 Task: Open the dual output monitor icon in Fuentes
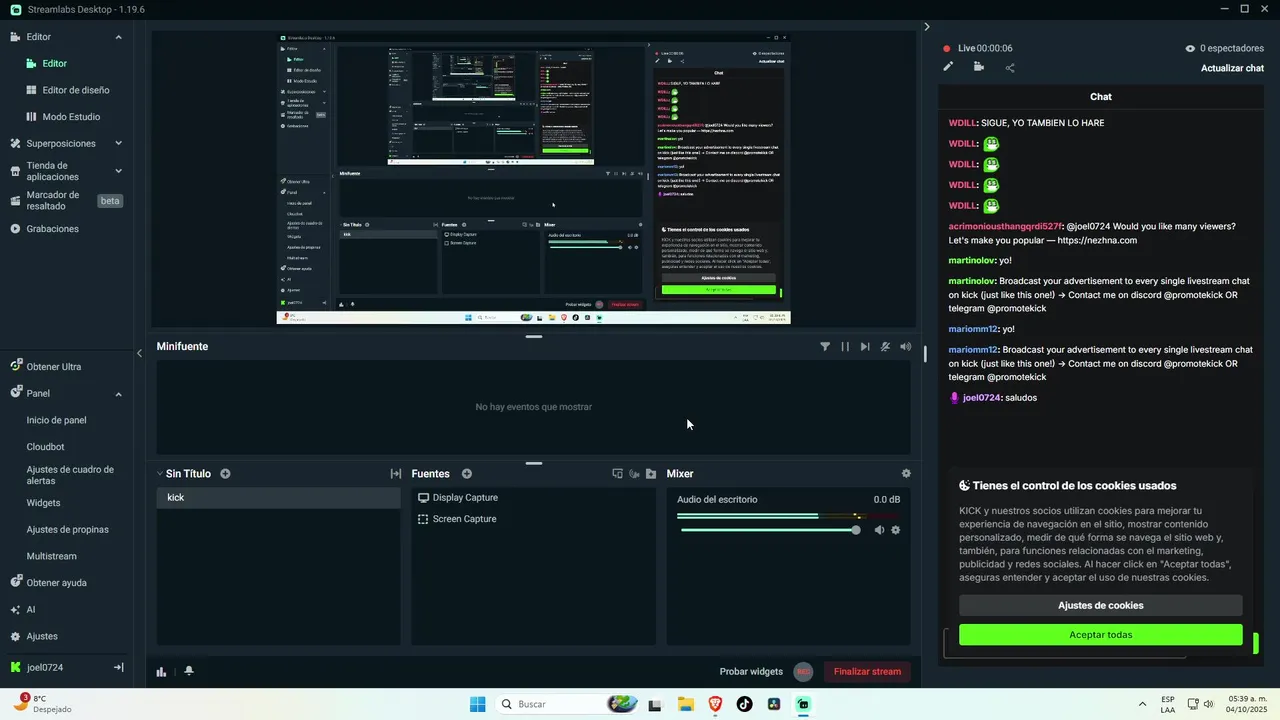tap(617, 474)
